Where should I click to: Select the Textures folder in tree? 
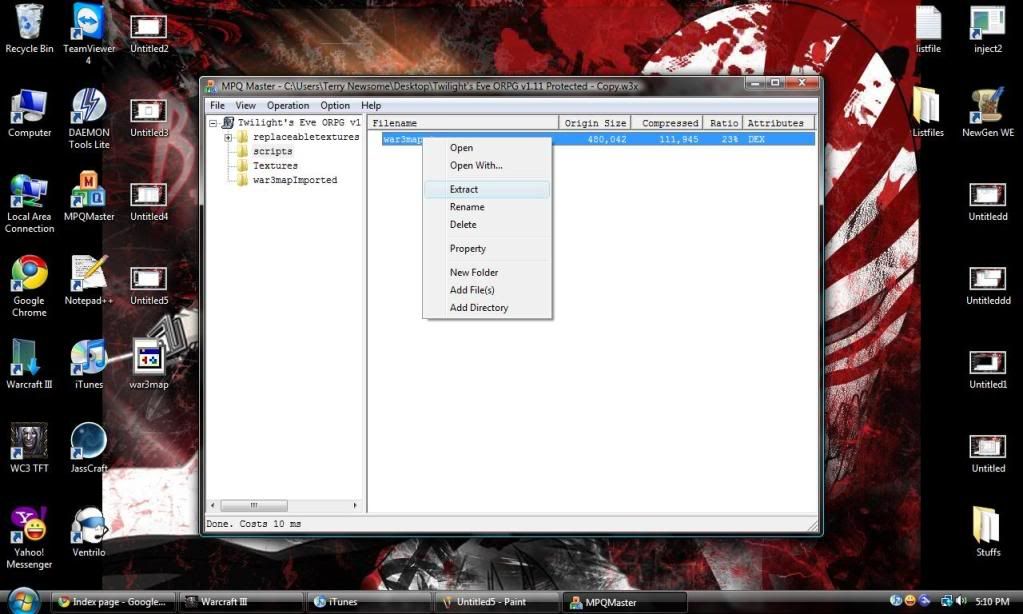click(275, 166)
